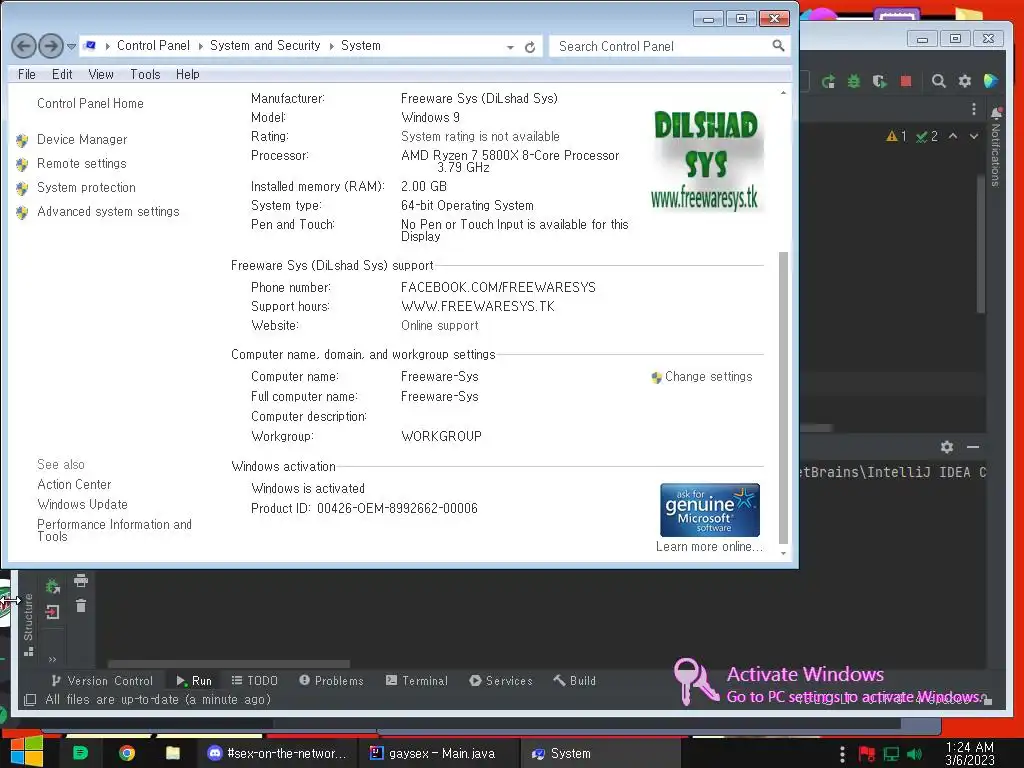This screenshot has height=768, width=1024.
Task: Go to Control Panel Home
Action: tap(90, 103)
